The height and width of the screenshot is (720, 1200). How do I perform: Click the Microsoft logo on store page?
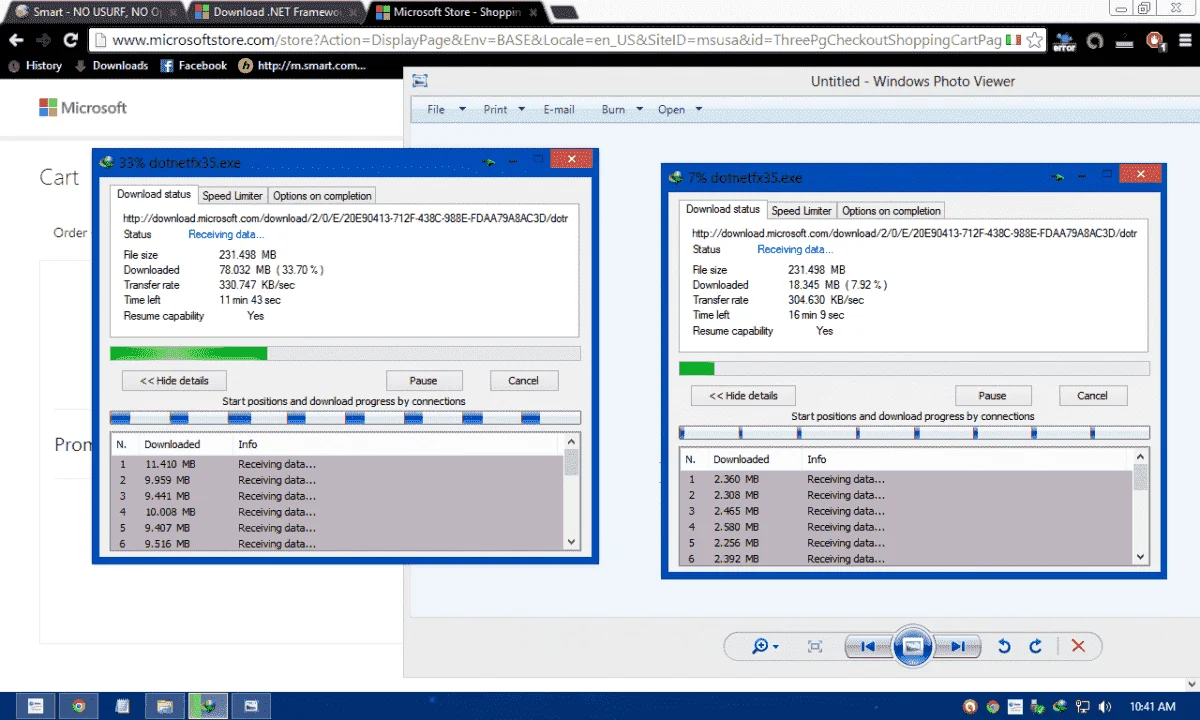83,107
